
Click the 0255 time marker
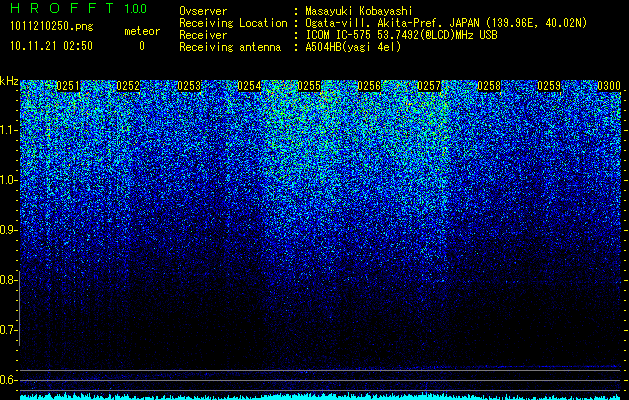(309, 86)
